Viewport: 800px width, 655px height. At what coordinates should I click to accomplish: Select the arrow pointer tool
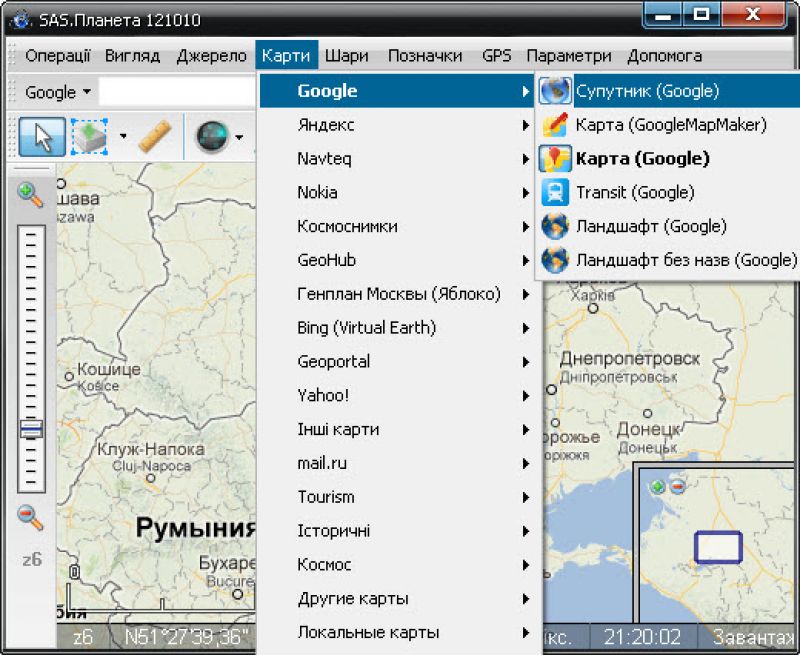click(42, 136)
